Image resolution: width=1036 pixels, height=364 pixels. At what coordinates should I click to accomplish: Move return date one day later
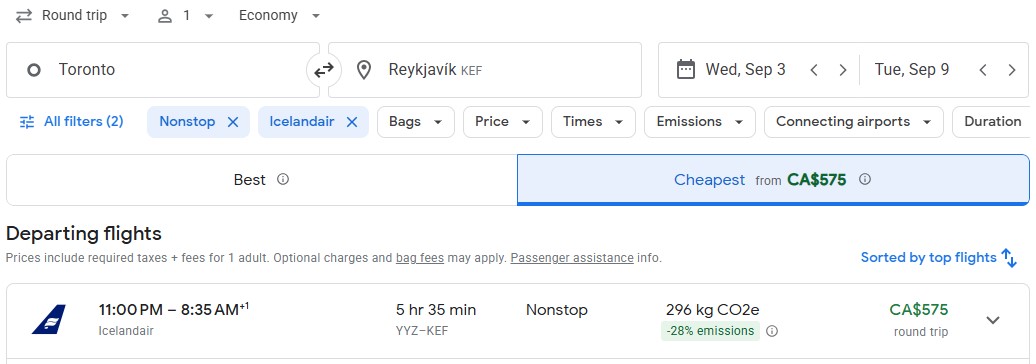point(1012,70)
